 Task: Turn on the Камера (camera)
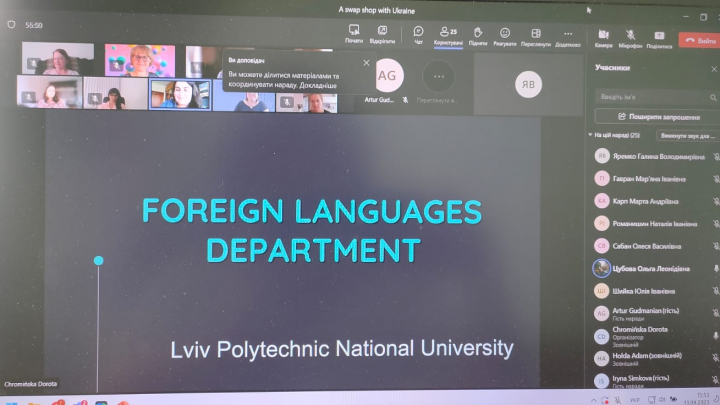pos(603,38)
